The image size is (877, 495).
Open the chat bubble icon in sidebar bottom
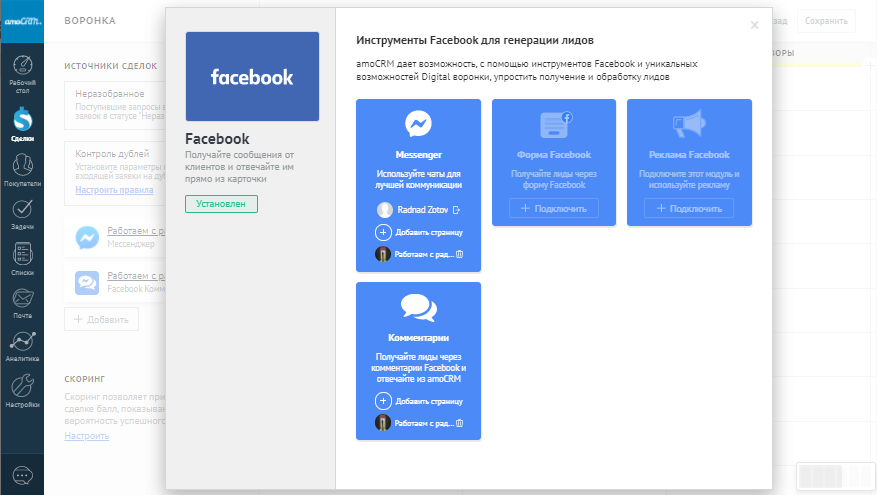22,476
